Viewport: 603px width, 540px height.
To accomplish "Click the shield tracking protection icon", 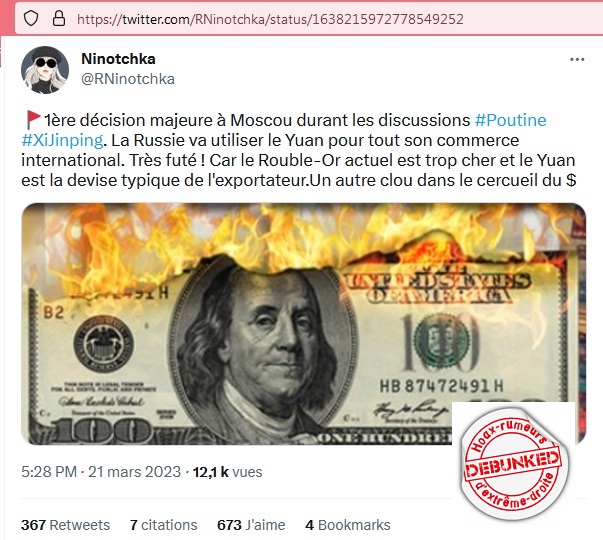I will click(x=31, y=18).
